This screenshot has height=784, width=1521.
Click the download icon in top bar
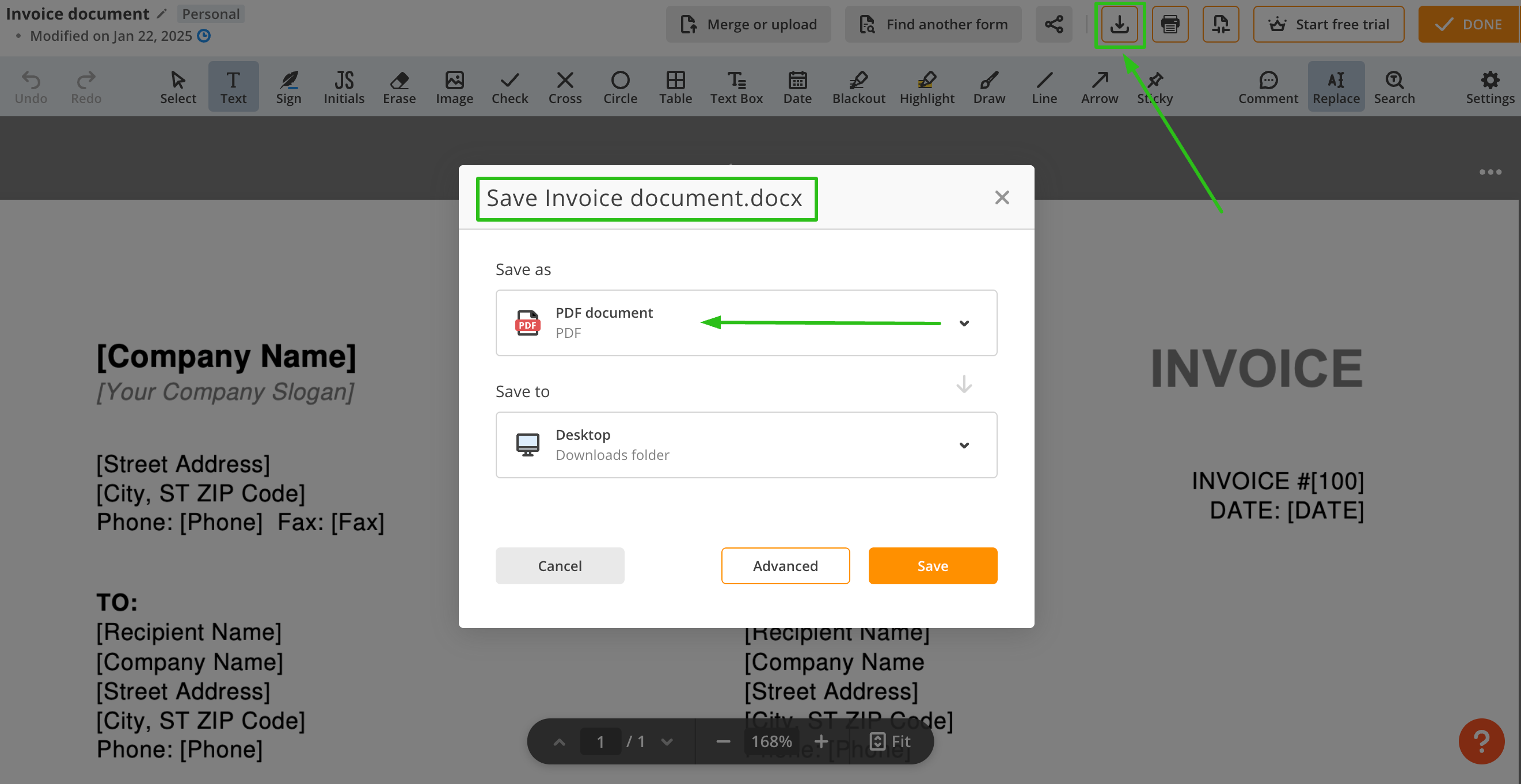pos(1120,25)
